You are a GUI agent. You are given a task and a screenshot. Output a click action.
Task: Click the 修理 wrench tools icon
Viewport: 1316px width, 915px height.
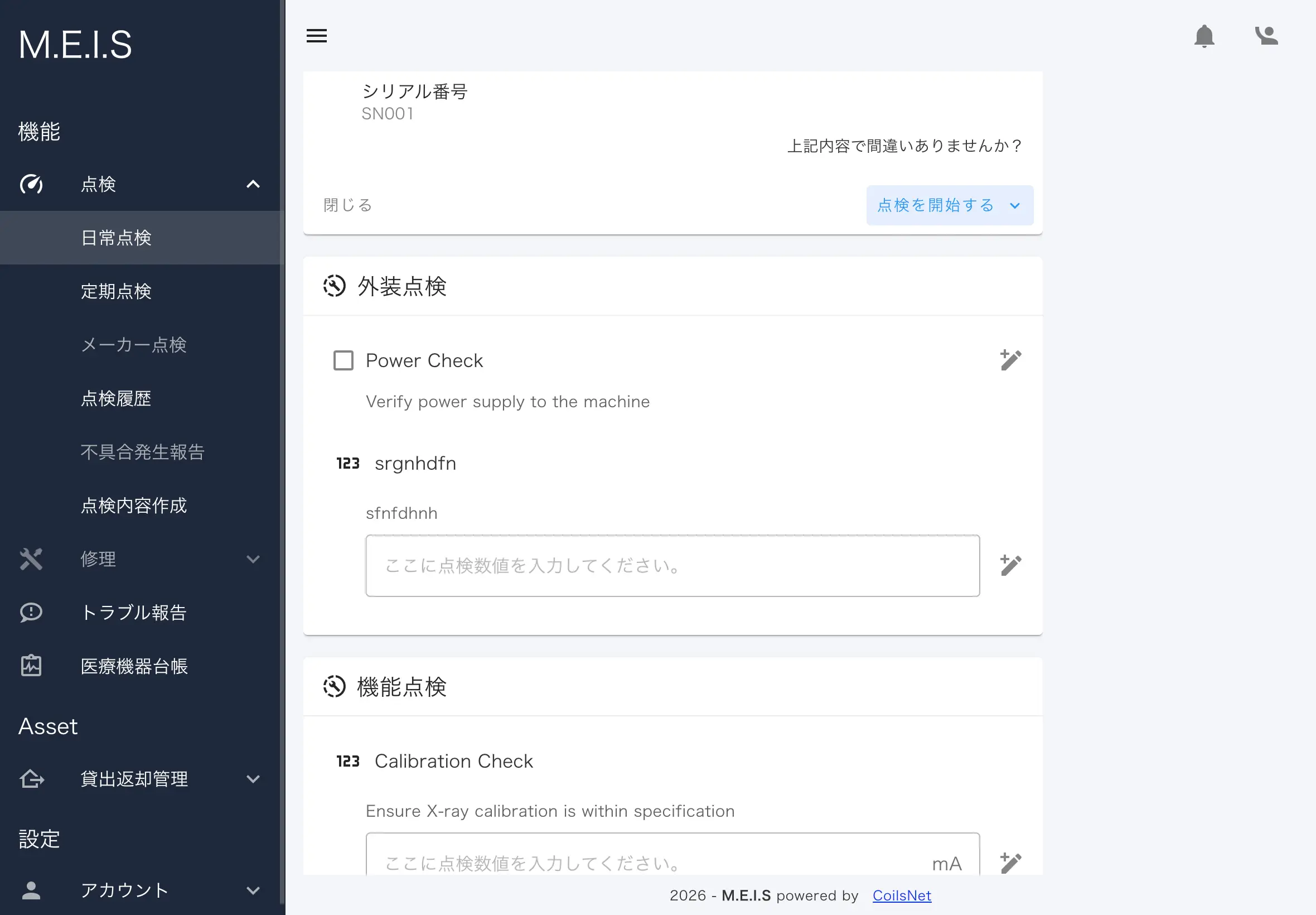31,559
